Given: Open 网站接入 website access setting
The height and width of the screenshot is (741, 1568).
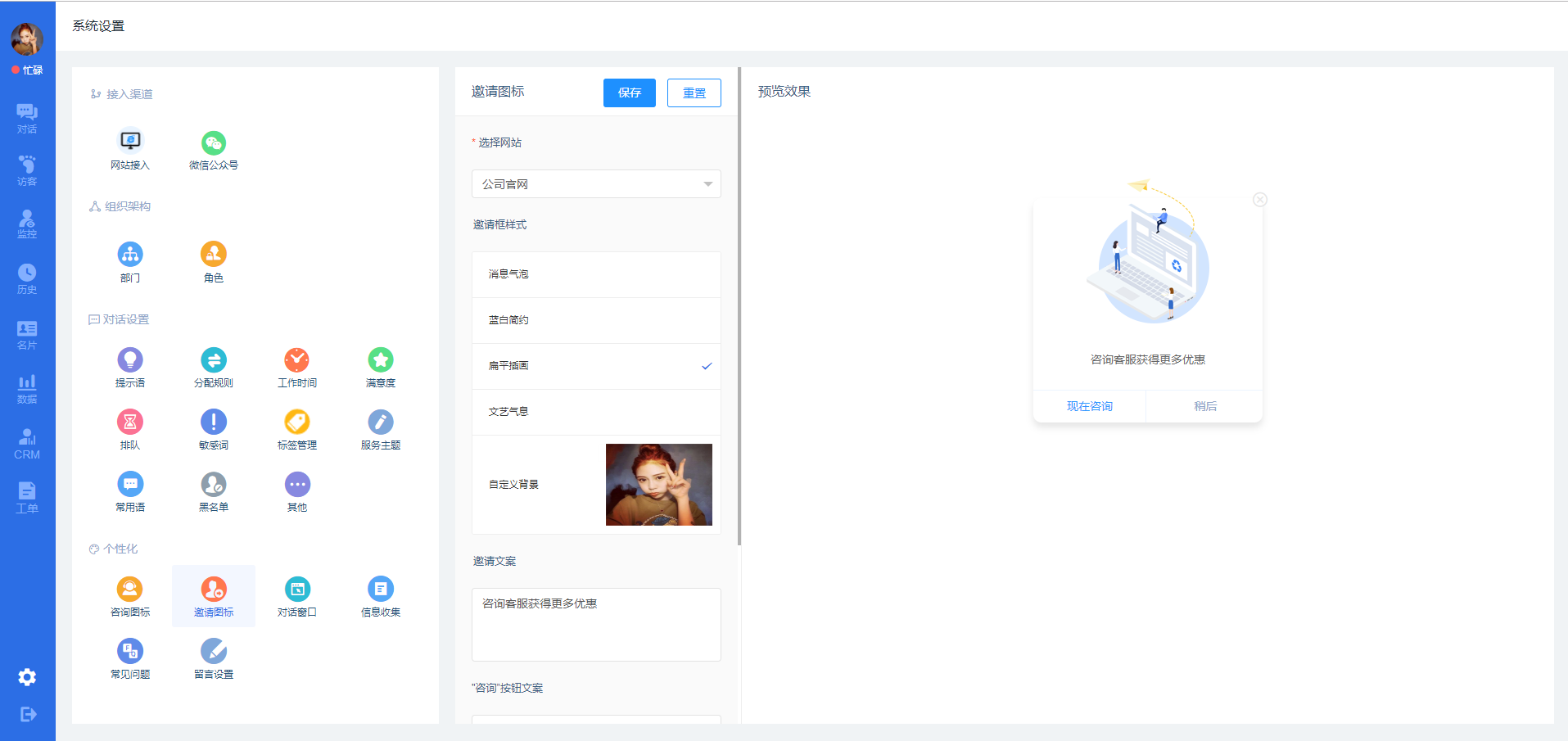Looking at the screenshot, I should (130, 151).
